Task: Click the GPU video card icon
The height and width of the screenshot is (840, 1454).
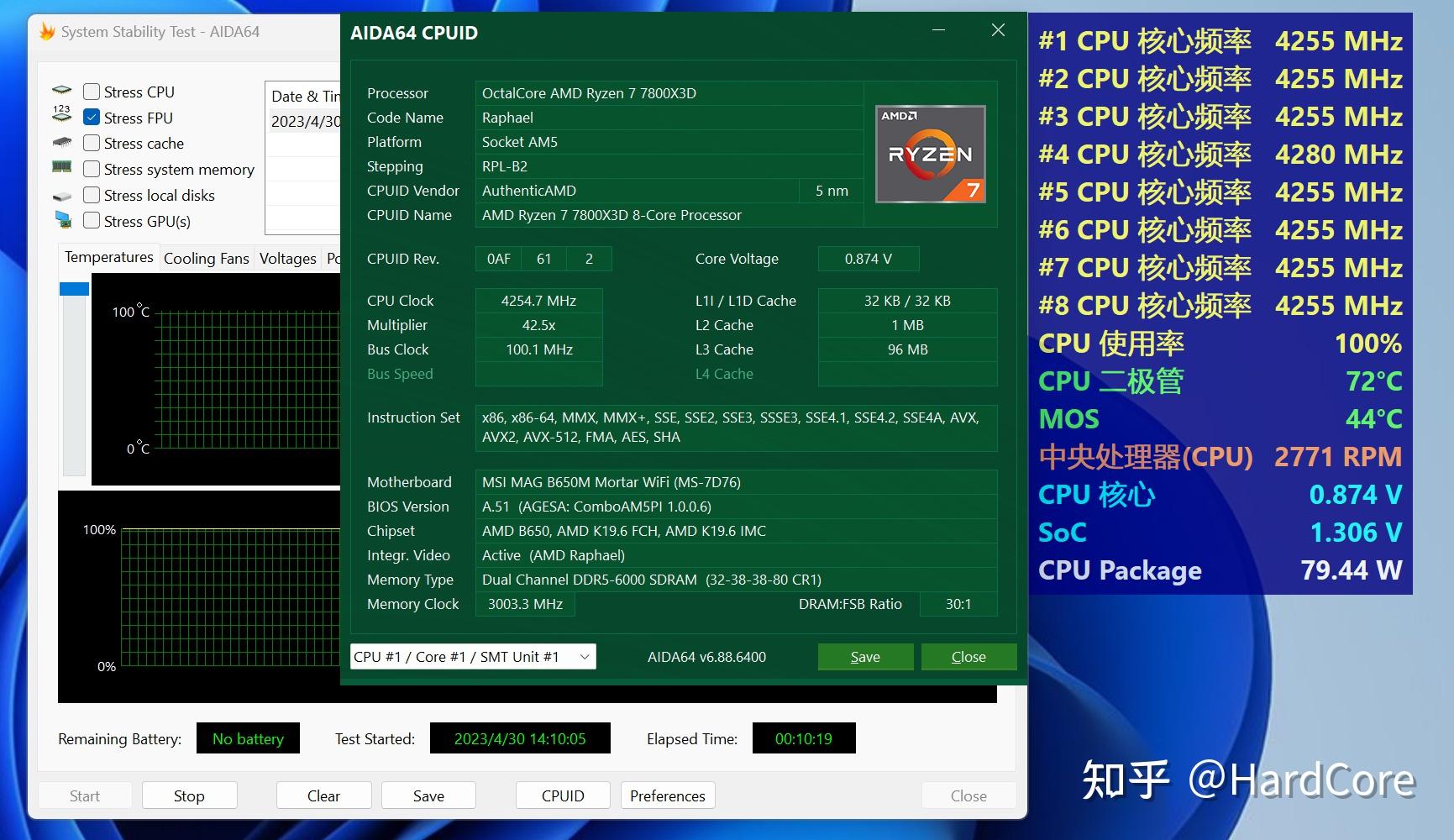Action: pyautogui.click(x=62, y=220)
